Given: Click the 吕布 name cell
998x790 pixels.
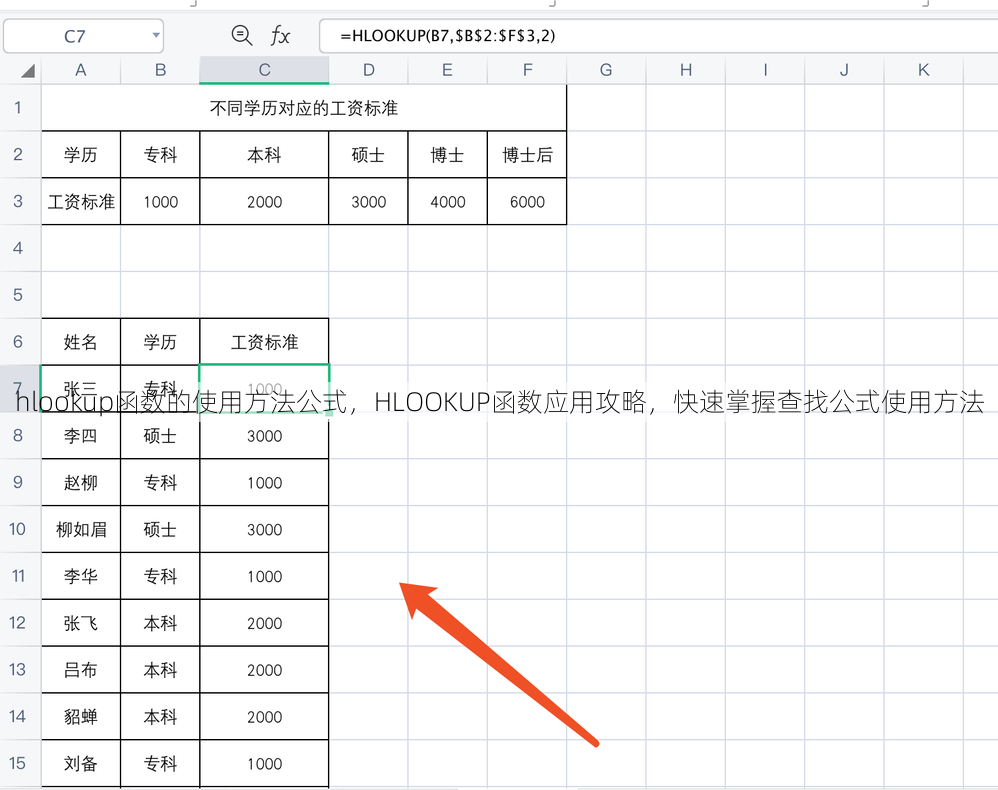Looking at the screenshot, I should (81, 670).
